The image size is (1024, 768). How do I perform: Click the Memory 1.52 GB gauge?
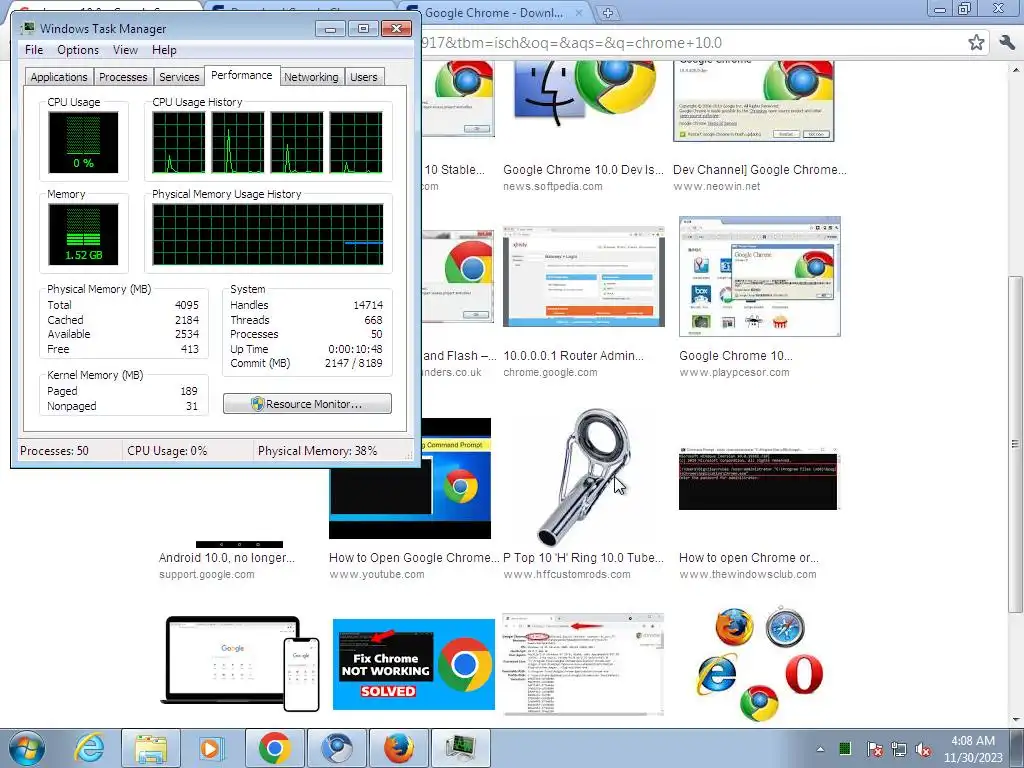point(83,234)
